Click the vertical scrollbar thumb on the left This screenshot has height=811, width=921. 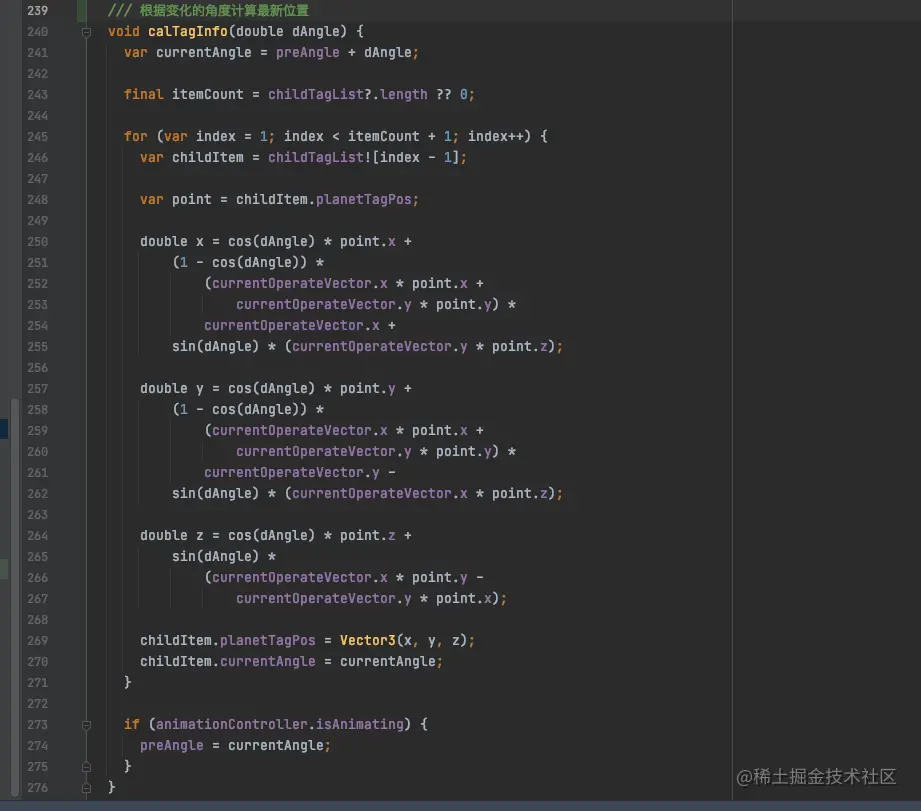click(x=15, y=596)
